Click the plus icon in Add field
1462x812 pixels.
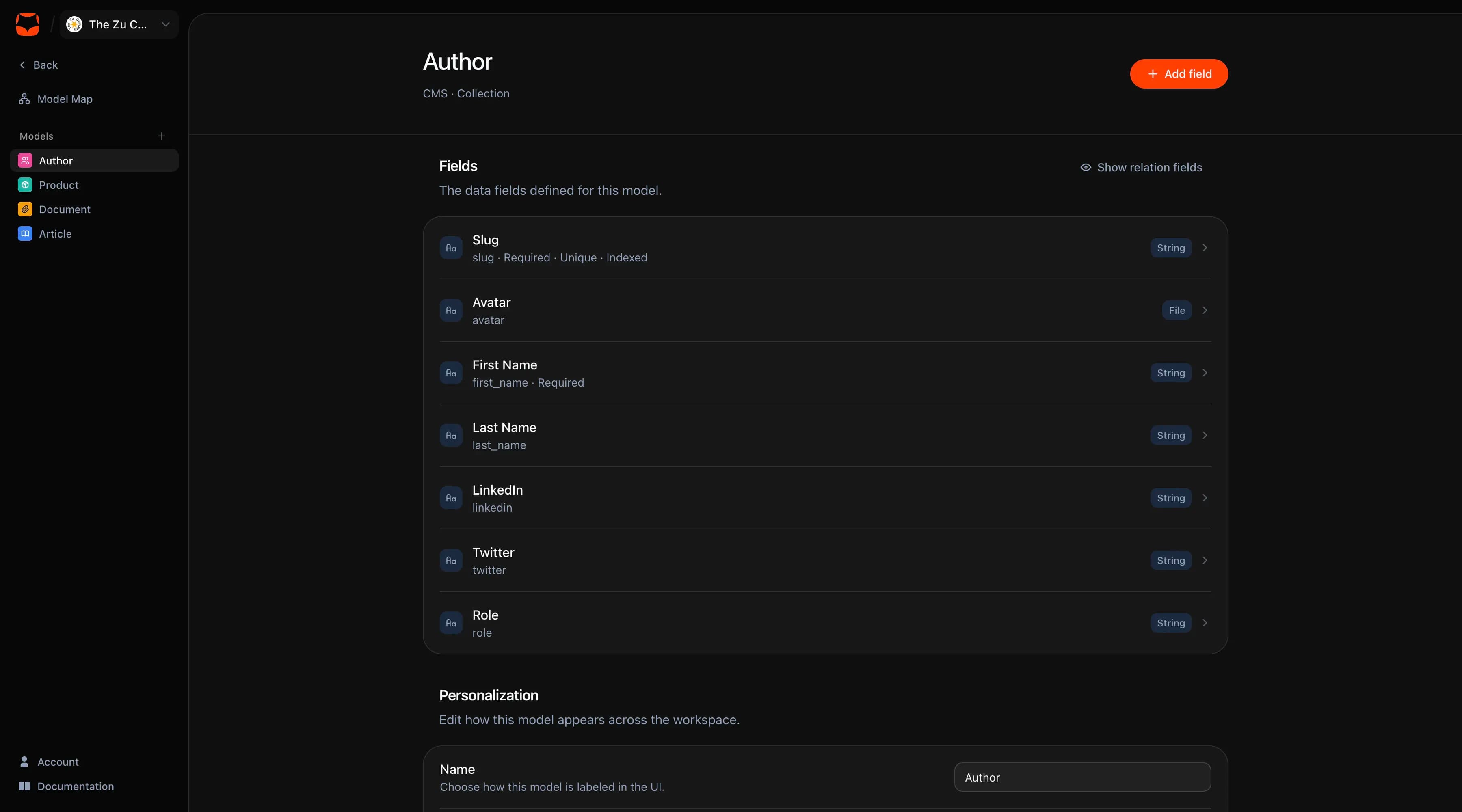(1153, 74)
